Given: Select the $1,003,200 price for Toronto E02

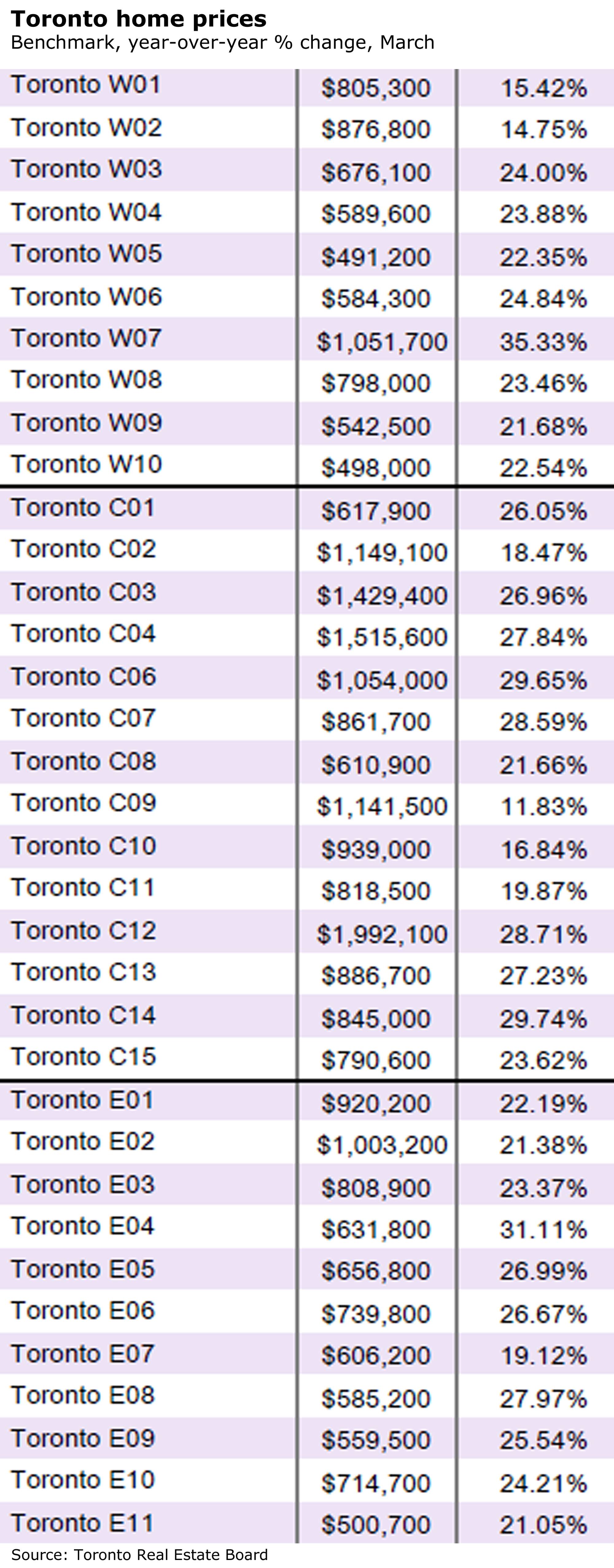Looking at the screenshot, I should click(x=382, y=1145).
